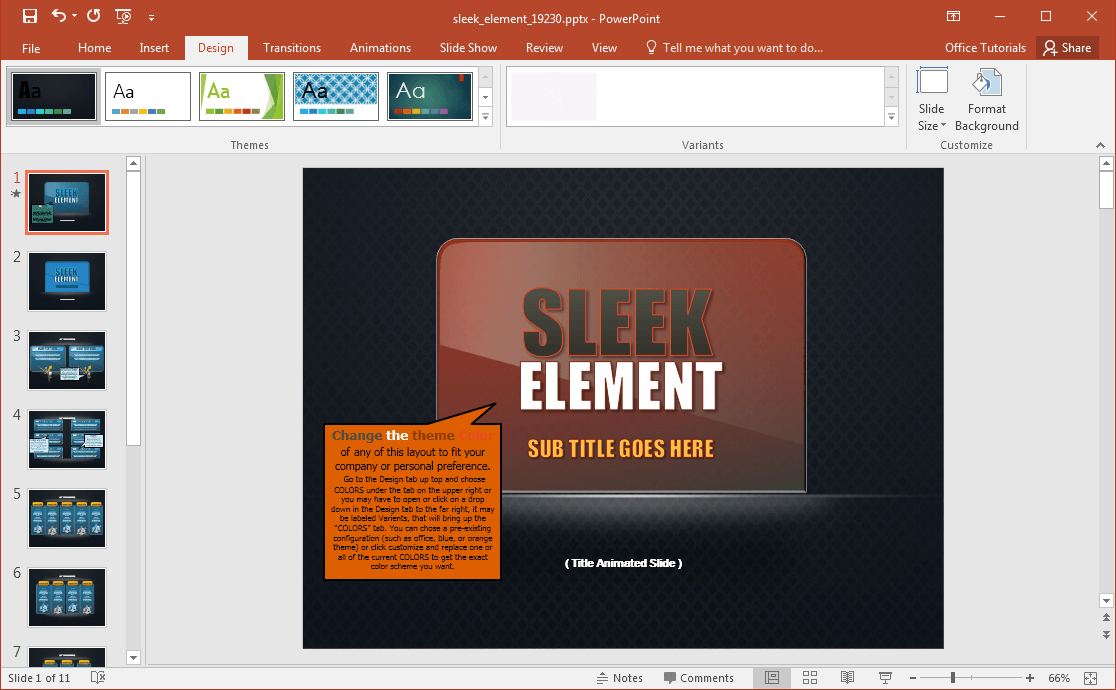Open the Transitions ribbon tab
The width and height of the screenshot is (1116, 690).
pos(292,48)
